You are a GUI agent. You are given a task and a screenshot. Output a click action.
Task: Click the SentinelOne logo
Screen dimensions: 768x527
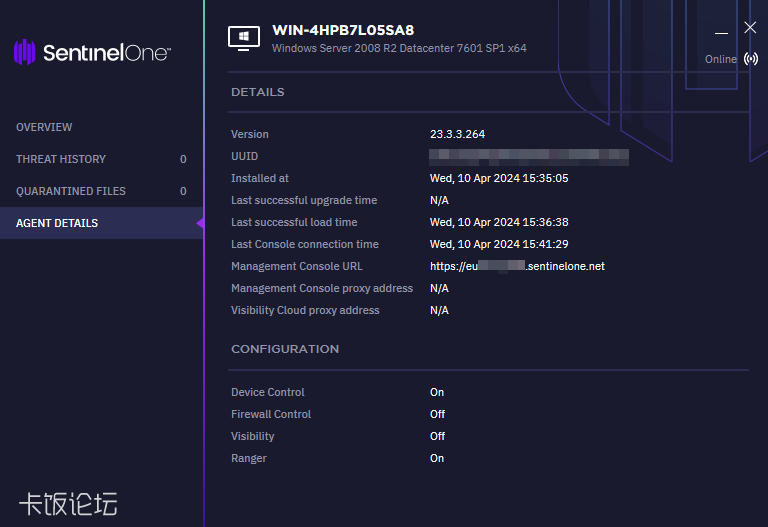tap(92, 53)
